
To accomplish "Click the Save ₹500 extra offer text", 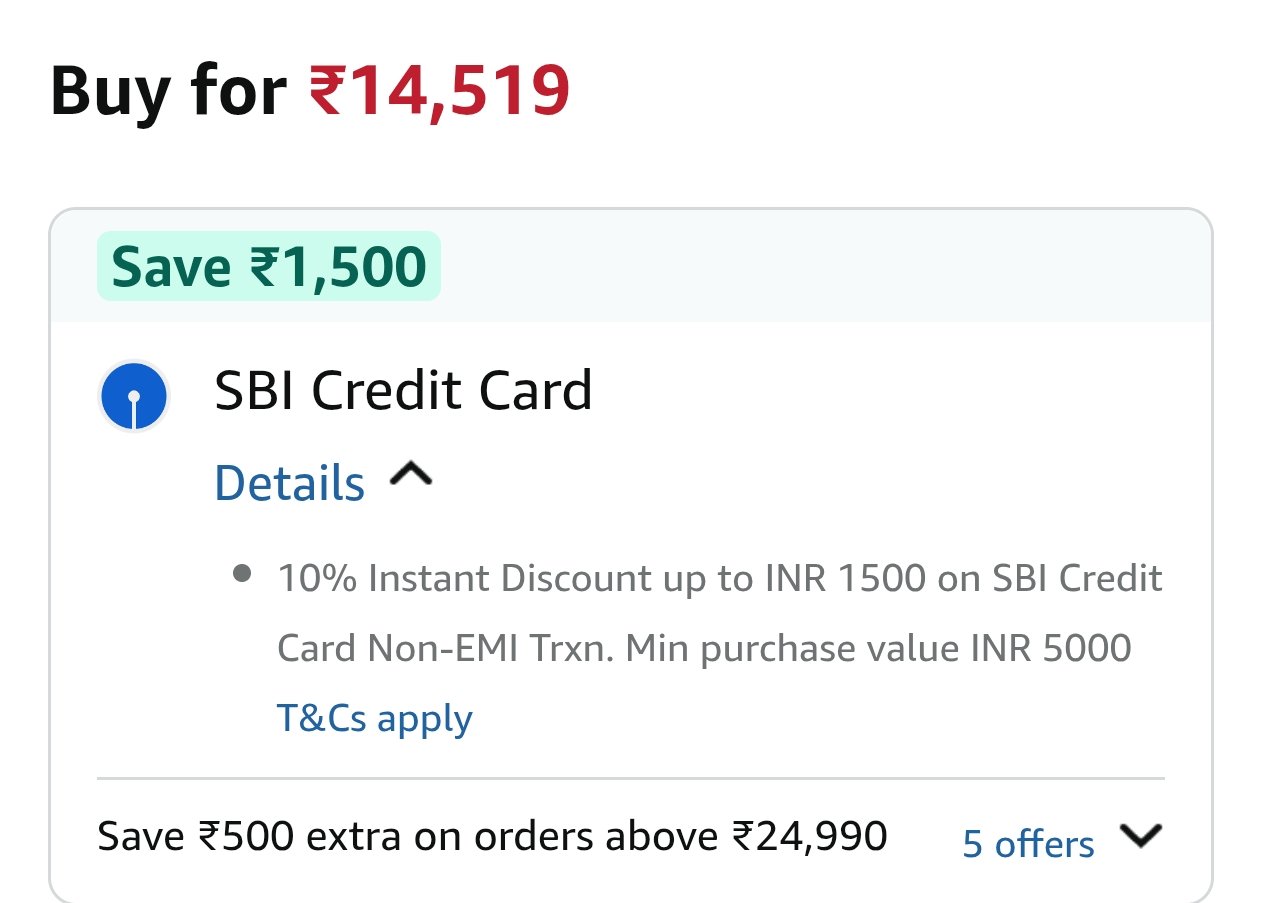I will coord(492,836).
